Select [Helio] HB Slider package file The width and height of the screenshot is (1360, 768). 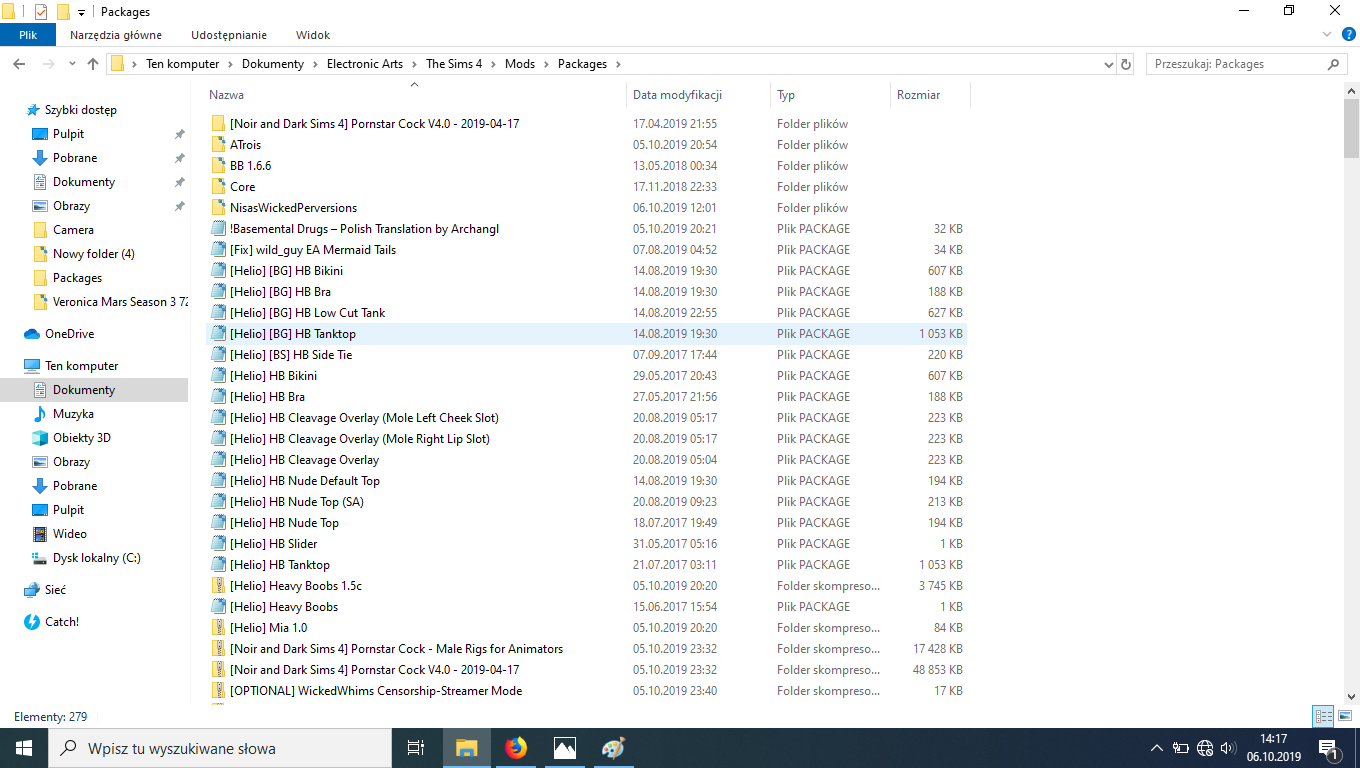click(273, 544)
